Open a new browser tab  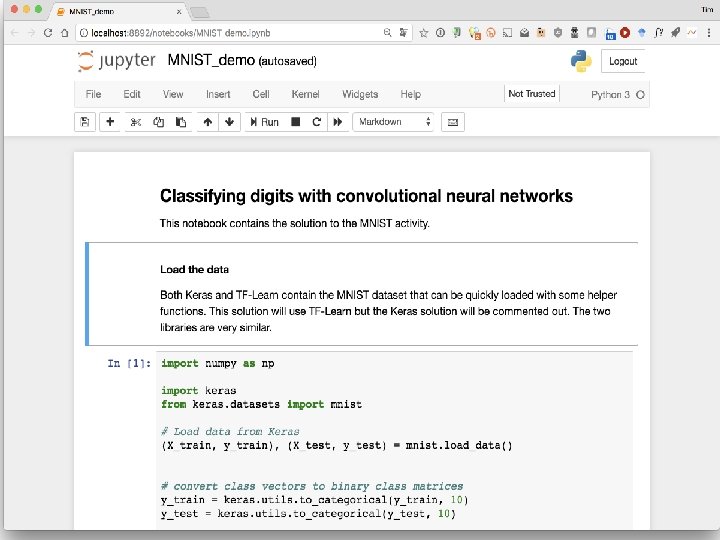click(200, 12)
